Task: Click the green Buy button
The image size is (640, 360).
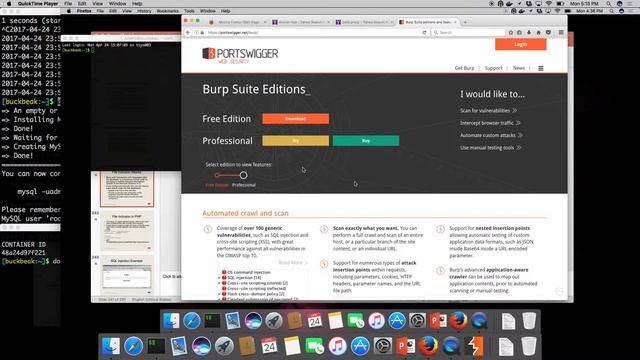Action: click(x=366, y=141)
